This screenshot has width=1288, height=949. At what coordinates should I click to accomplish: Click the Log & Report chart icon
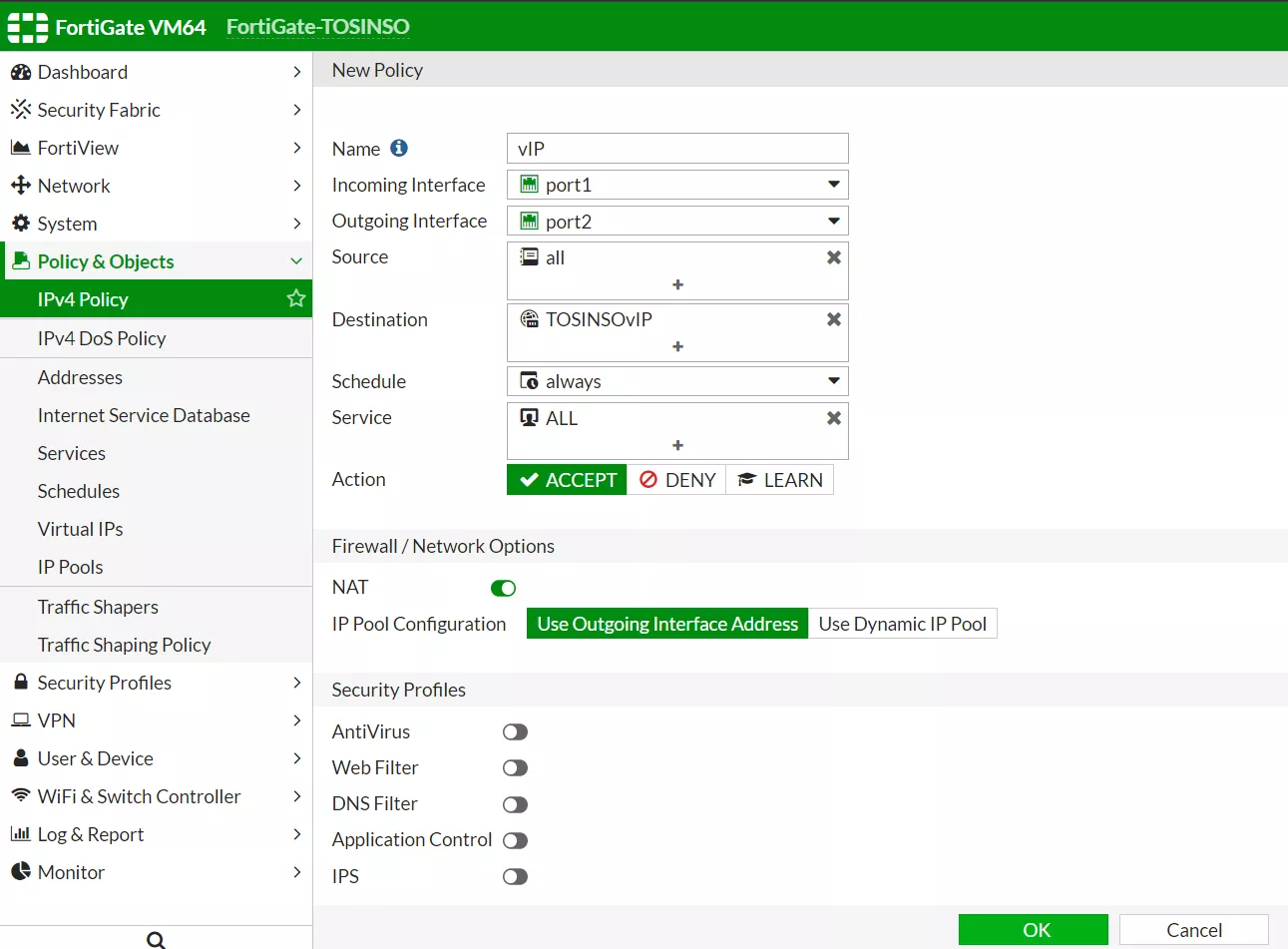click(x=20, y=834)
